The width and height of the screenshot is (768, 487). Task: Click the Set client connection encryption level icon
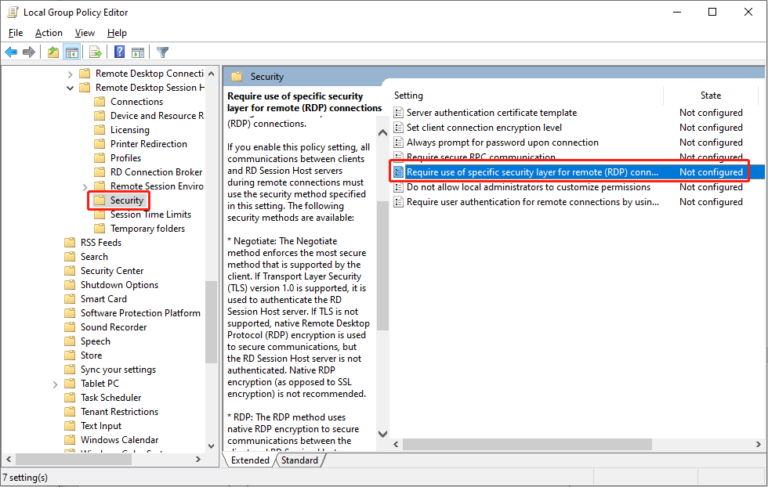(399, 128)
